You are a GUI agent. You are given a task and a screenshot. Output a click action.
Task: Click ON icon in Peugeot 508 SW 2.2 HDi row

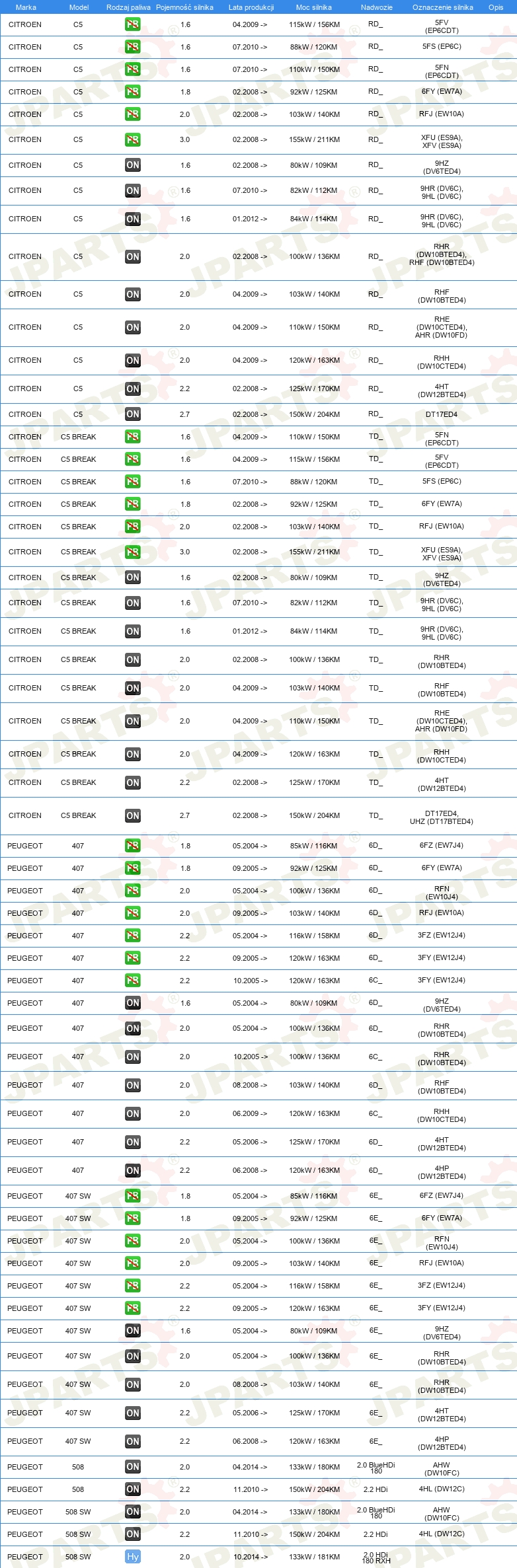133,1534
